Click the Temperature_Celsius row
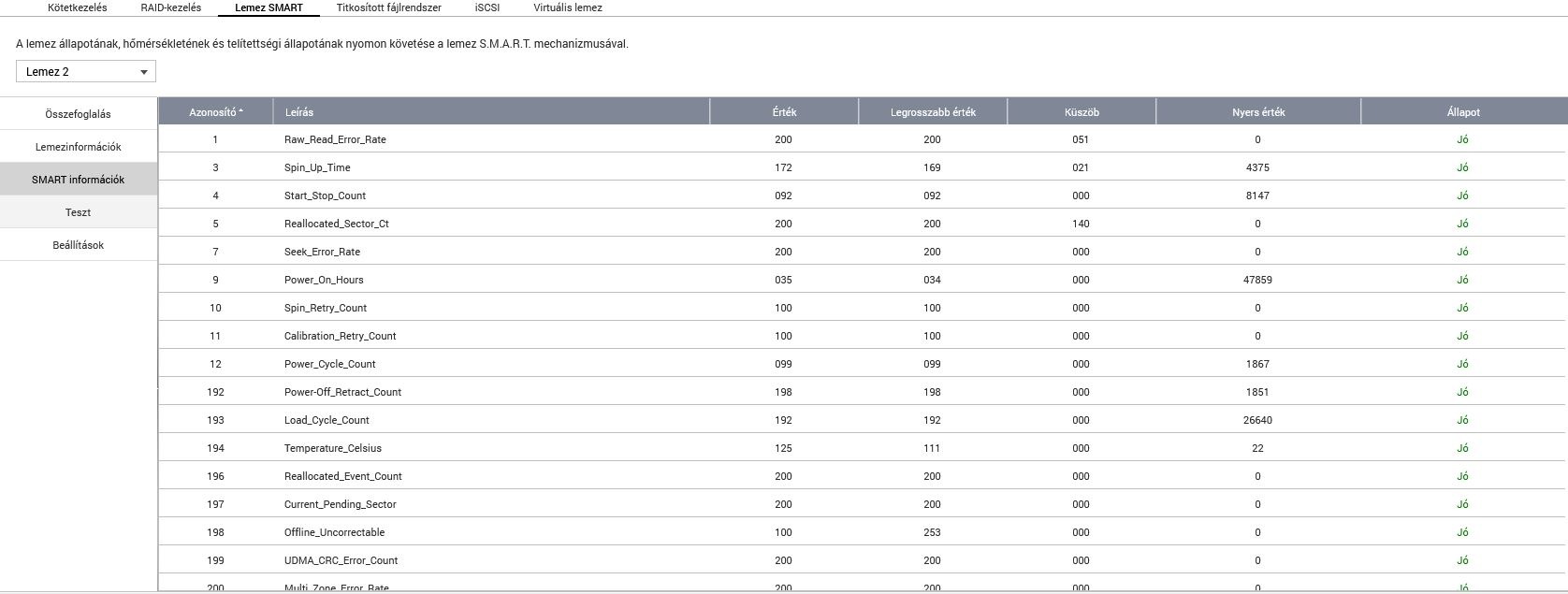1568x594 pixels. pos(333,448)
